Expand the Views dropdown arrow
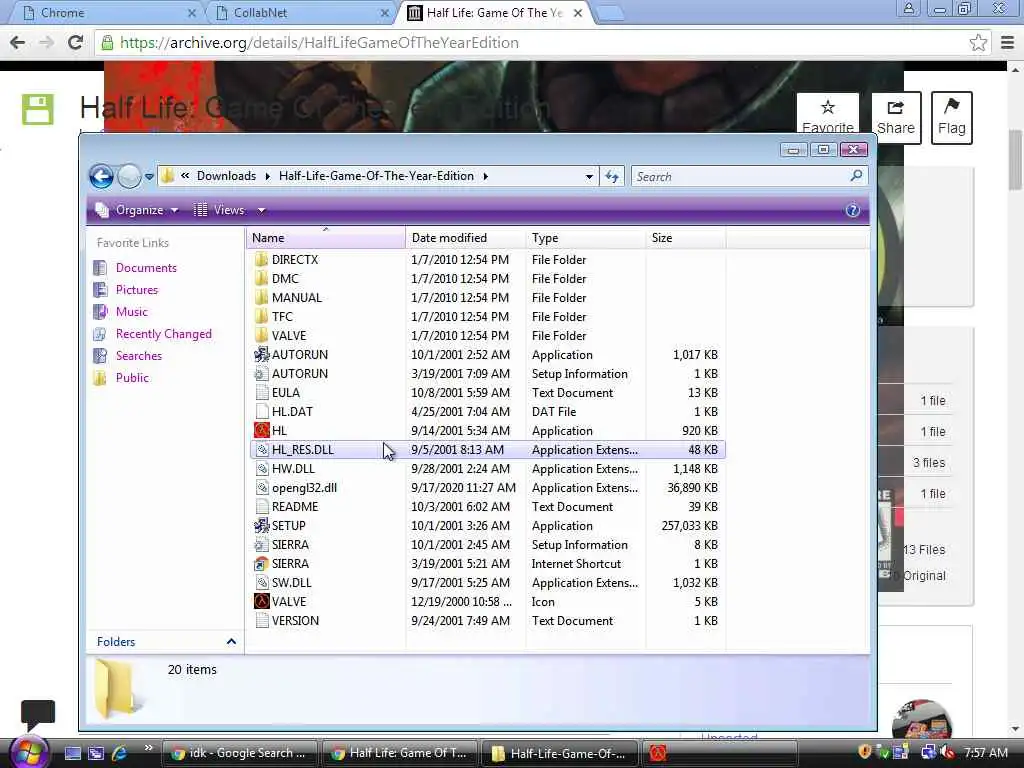The image size is (1024, 768). pos(261,210)
